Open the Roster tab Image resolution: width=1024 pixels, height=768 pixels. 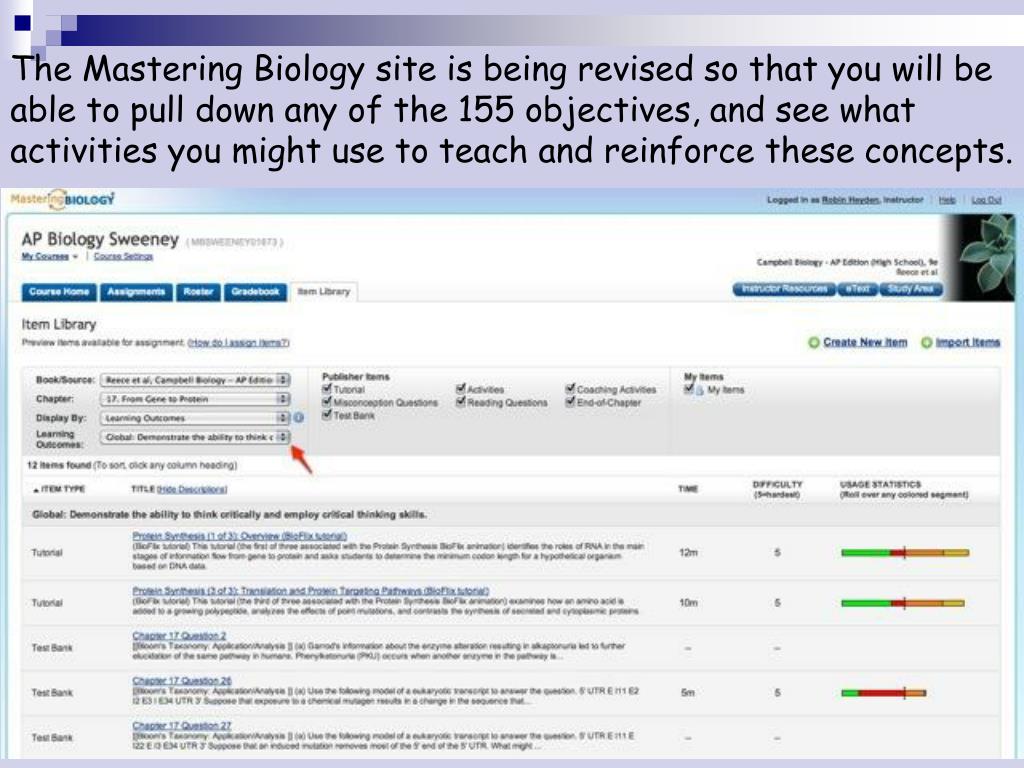(199, 291)
